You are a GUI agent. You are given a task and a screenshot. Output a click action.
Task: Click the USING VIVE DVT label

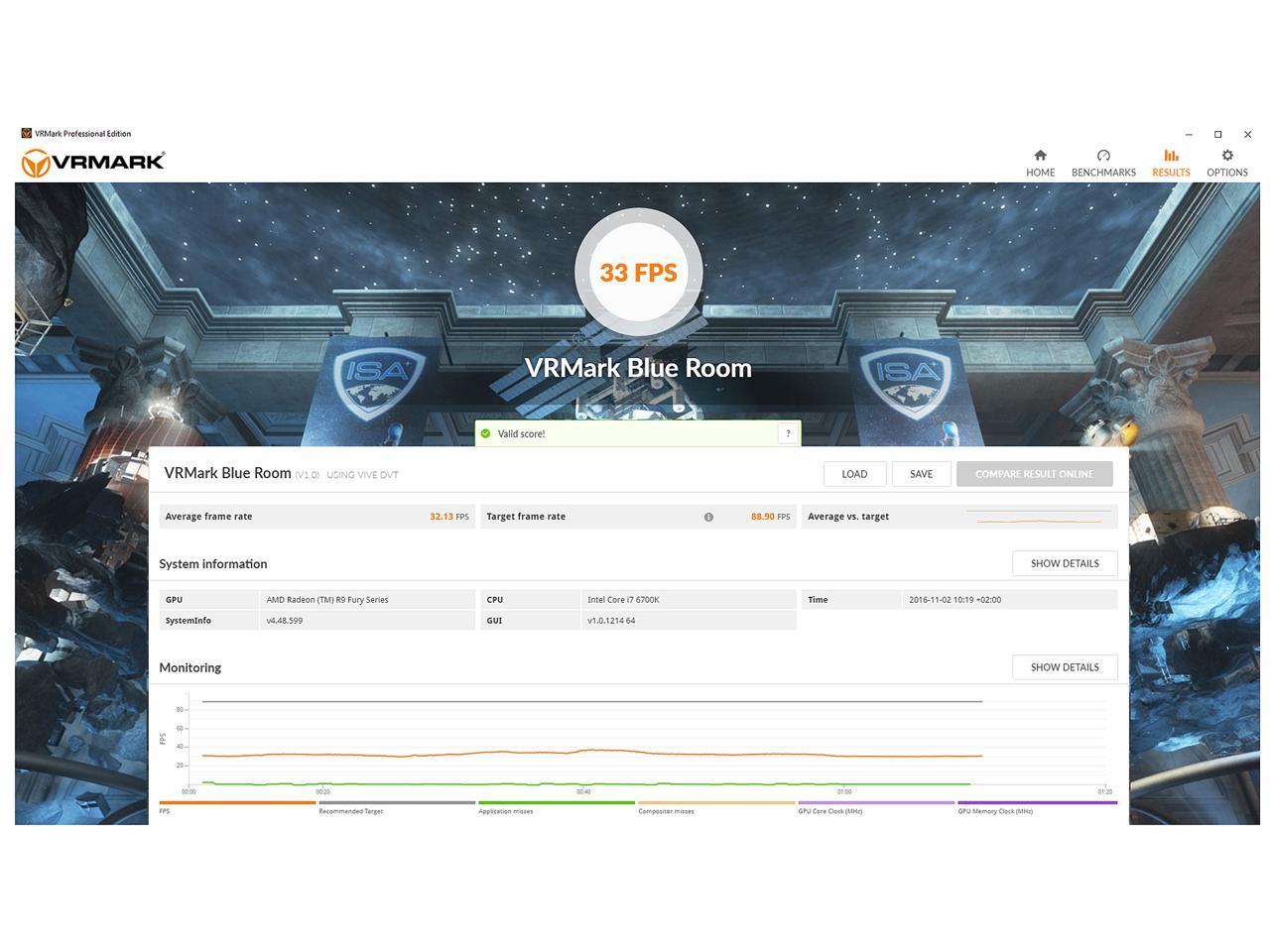click(x=362, y=475)
